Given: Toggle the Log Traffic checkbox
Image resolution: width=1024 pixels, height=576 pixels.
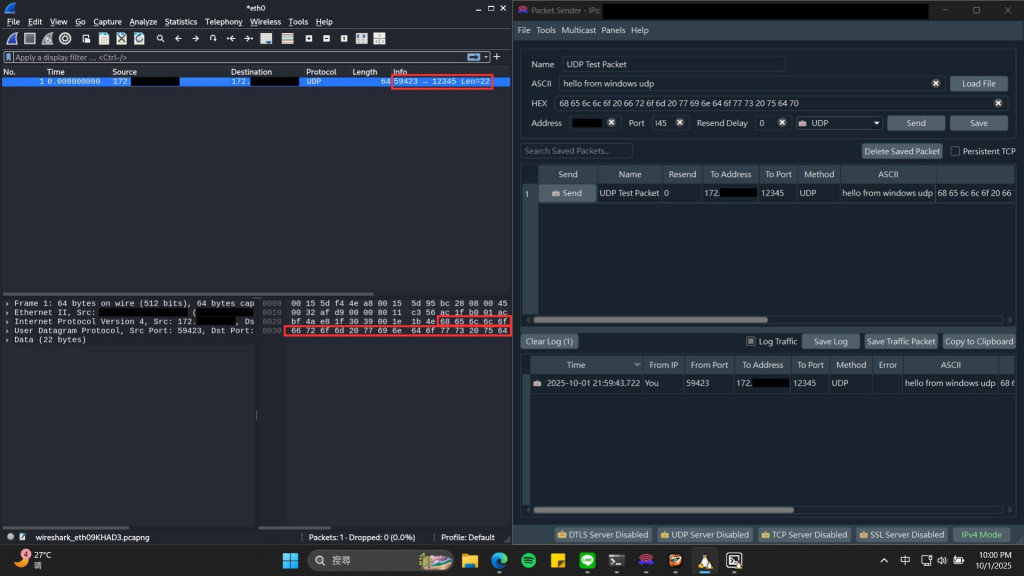Looking at the screenshot, I should pos(750,341).
